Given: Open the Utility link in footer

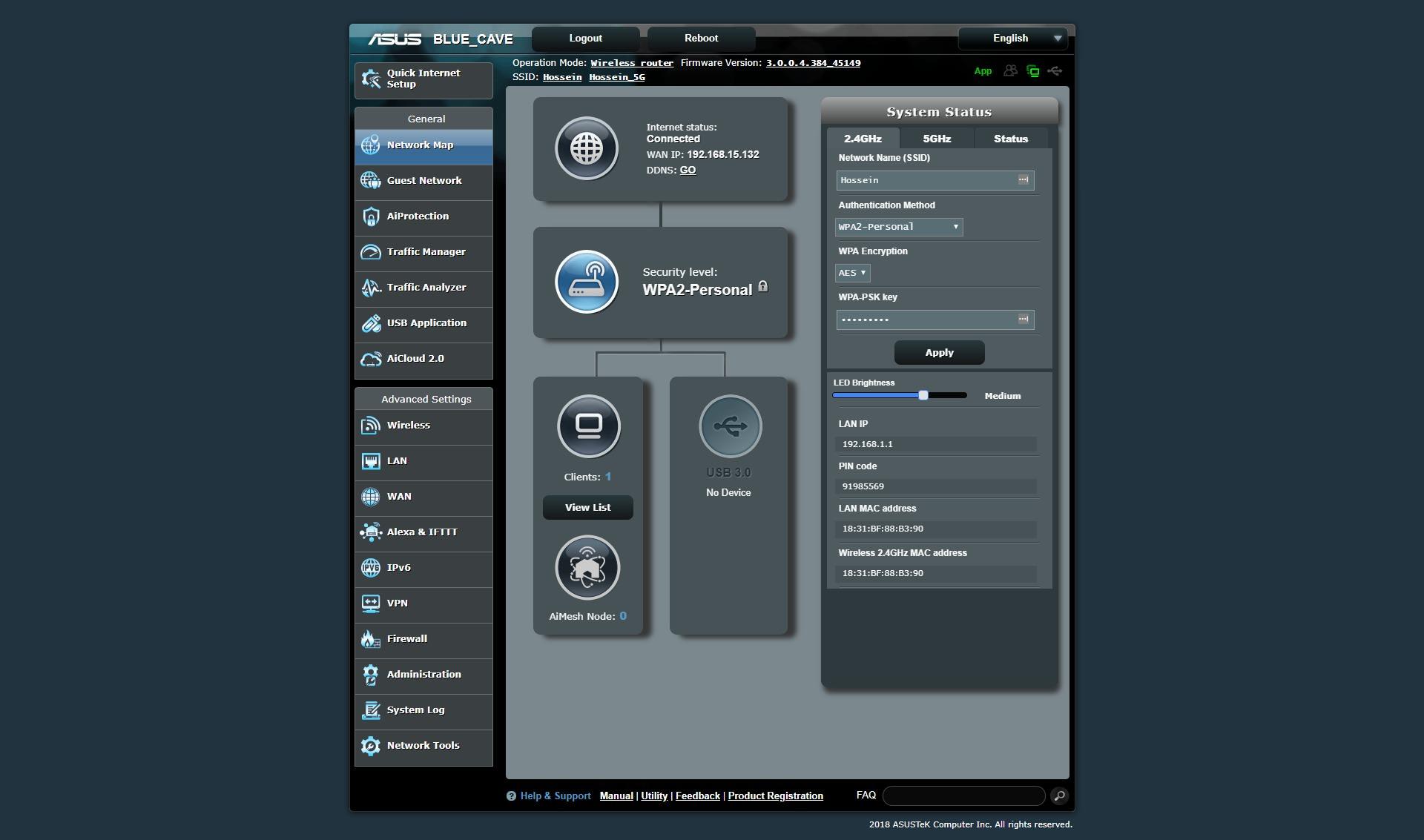Looking at the screenshot, I should 654,796.
